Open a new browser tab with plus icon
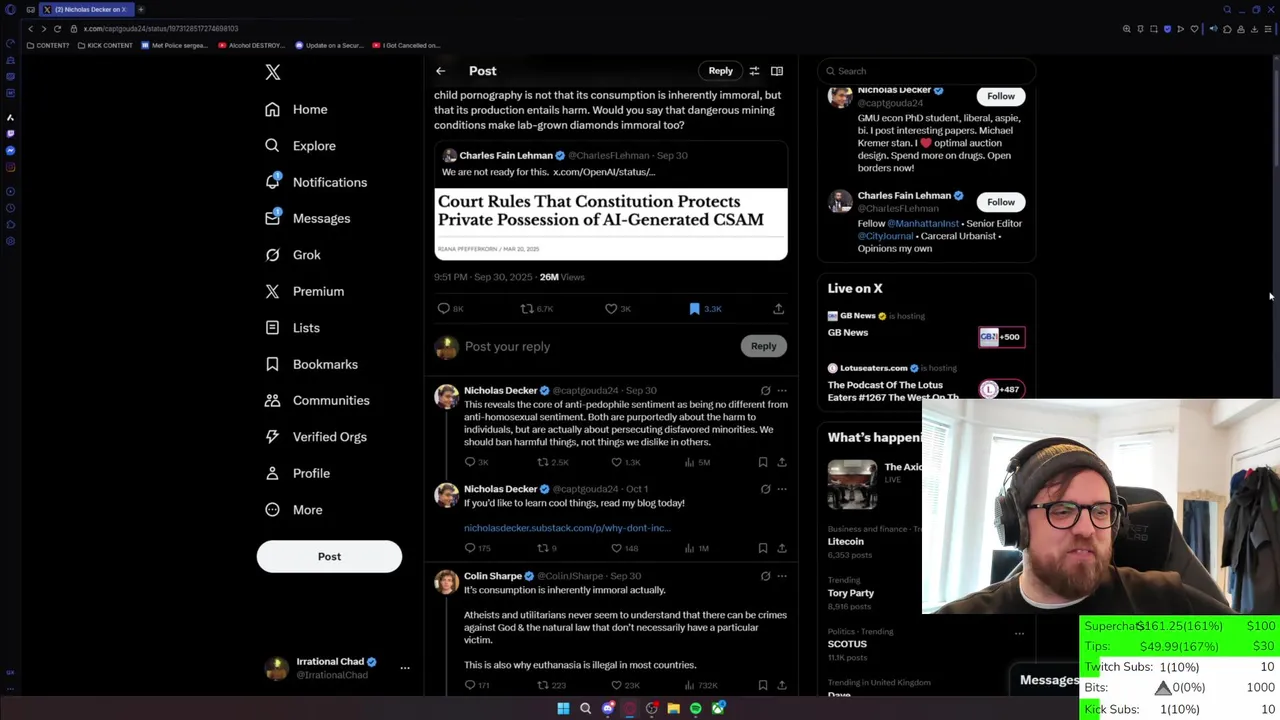 tap(141, 9)
